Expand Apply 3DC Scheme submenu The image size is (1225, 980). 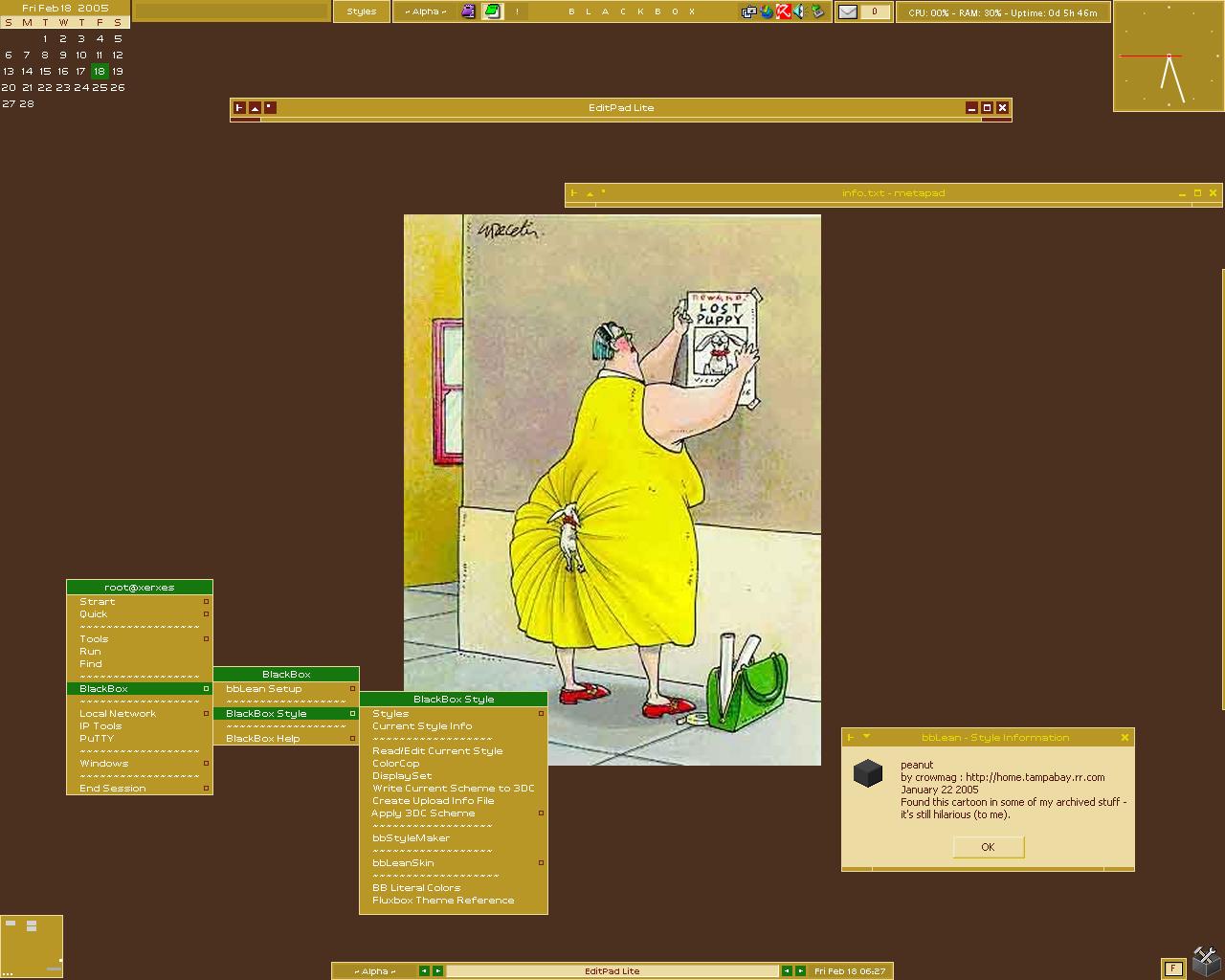[454, 813]
